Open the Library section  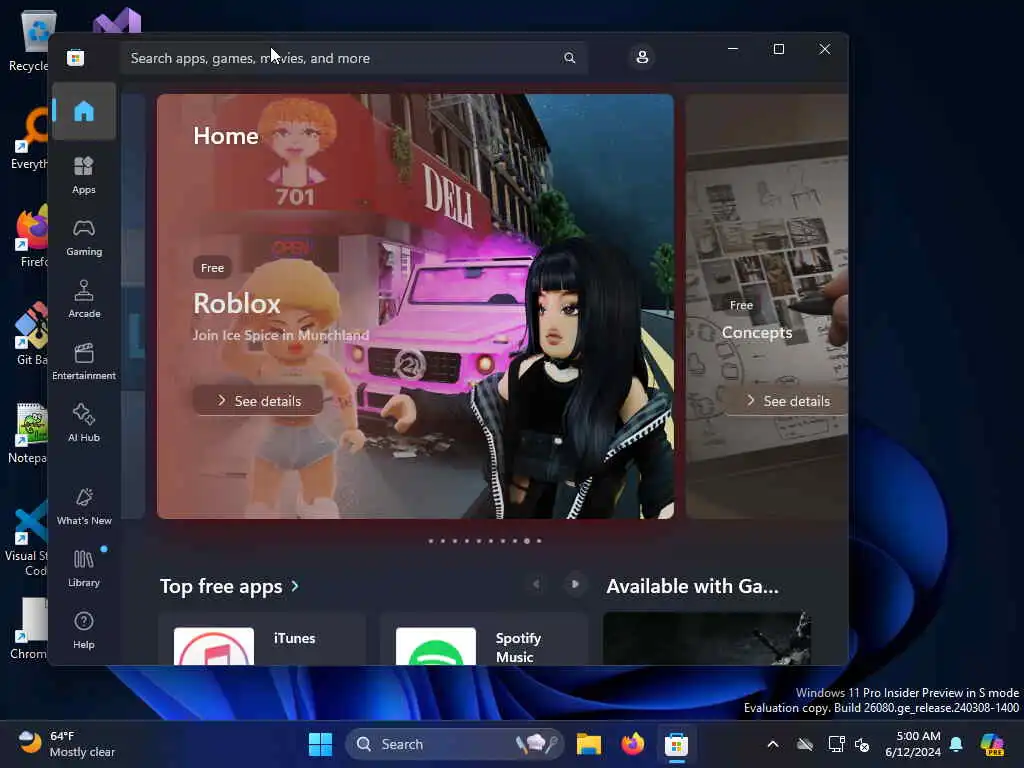[x=84, y=568]
